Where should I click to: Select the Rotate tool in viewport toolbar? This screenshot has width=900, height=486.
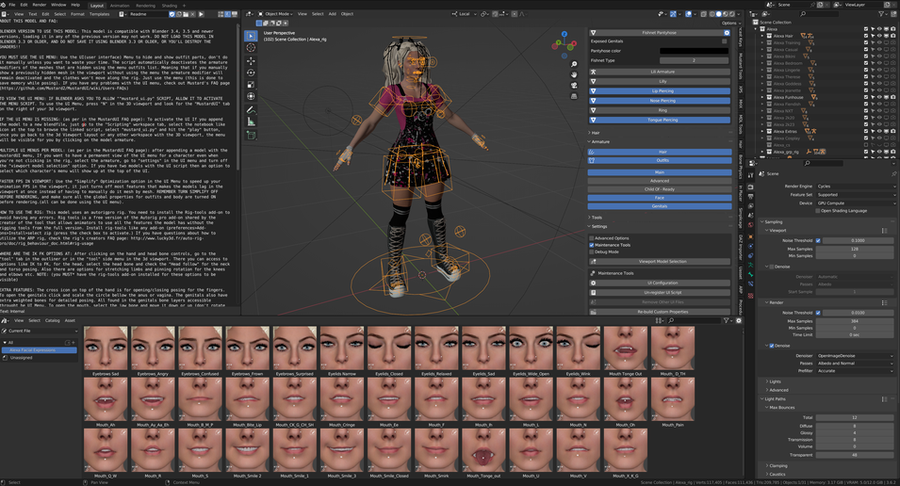pos(251,72)
